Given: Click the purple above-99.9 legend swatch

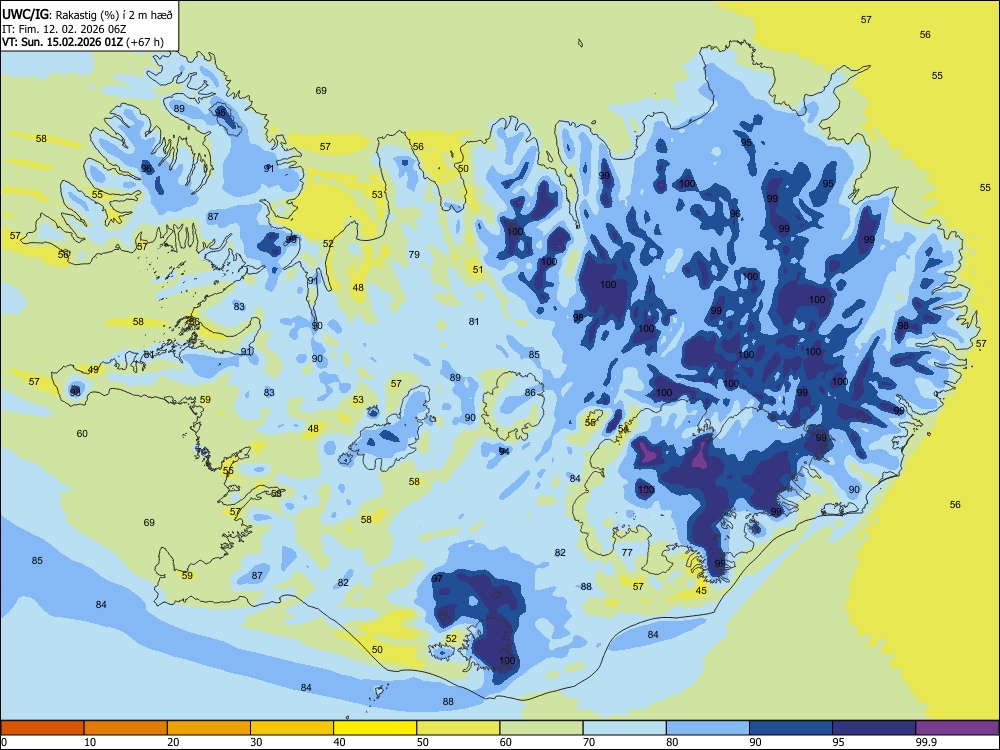Looking at the screenshot, I should [x=957, y=728].
